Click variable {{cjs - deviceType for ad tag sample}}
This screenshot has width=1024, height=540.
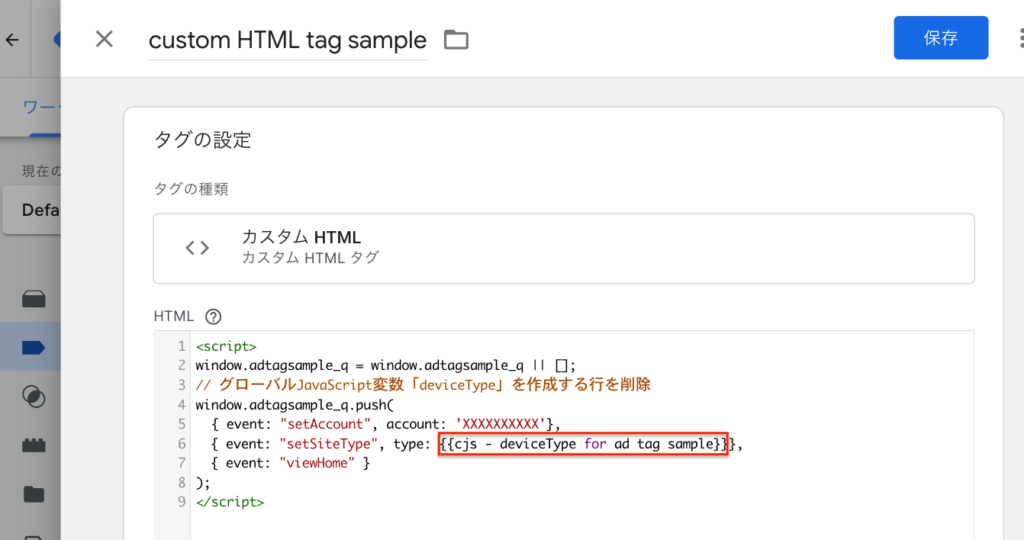tap(583, 444)
